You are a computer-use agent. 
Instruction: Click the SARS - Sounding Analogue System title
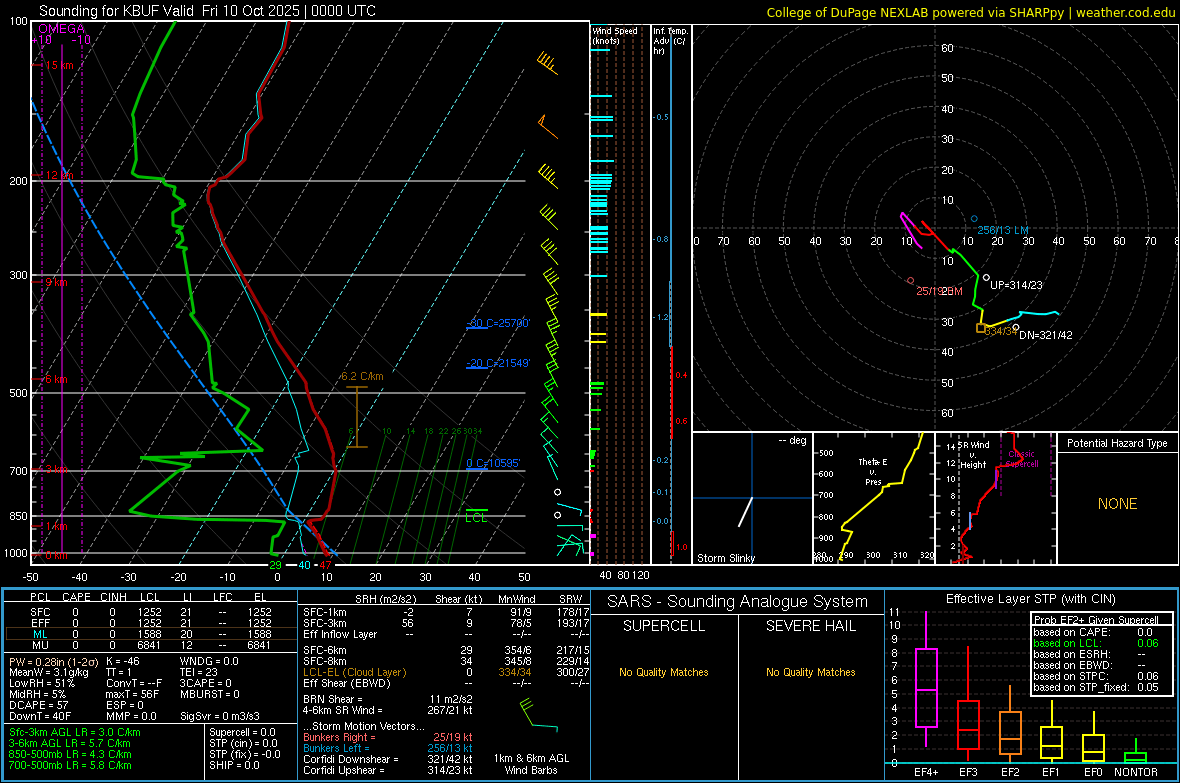tap(738, 602)
